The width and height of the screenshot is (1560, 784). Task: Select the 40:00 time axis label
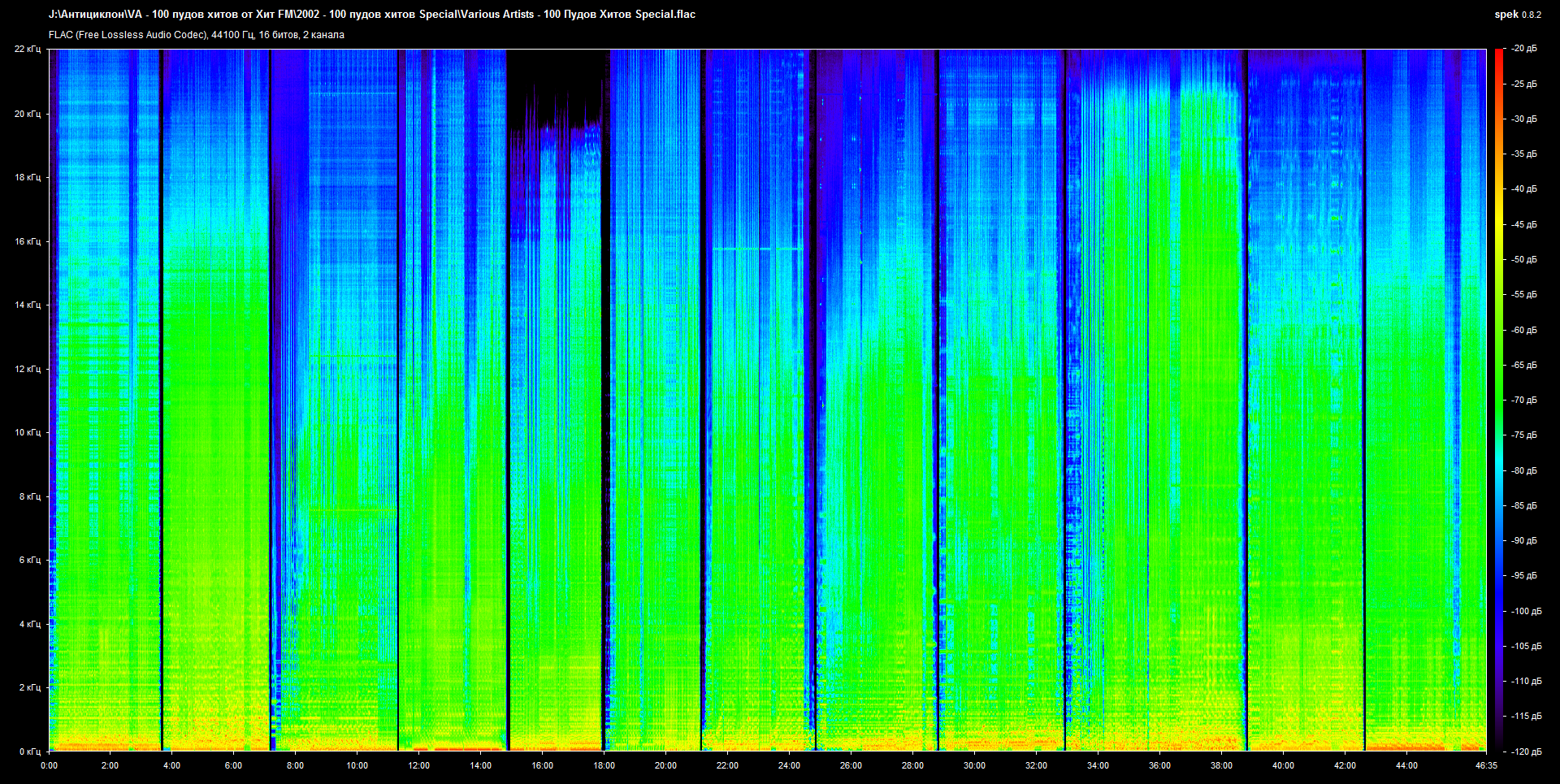click(x=1283, y=765)
